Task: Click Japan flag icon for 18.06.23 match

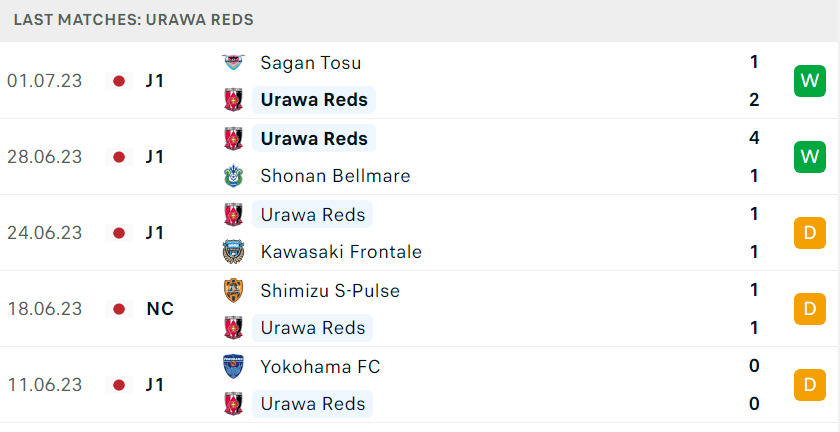Action: (x=119, y=309)
